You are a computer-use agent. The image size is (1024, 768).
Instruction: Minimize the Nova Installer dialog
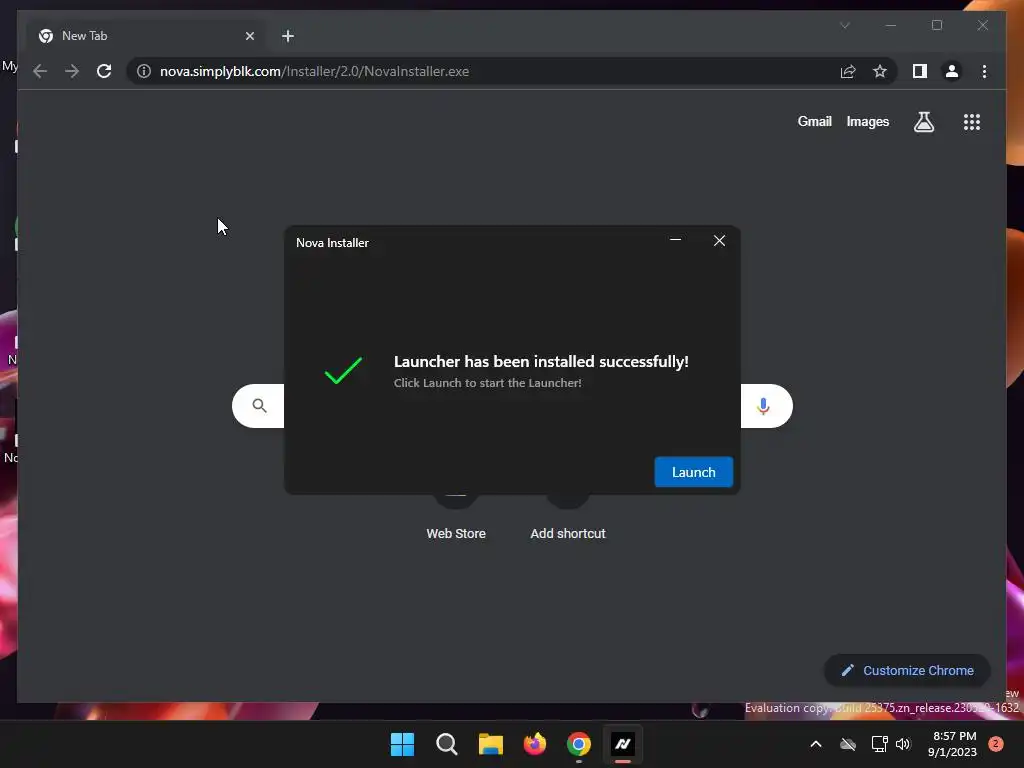tap(675, 240)
